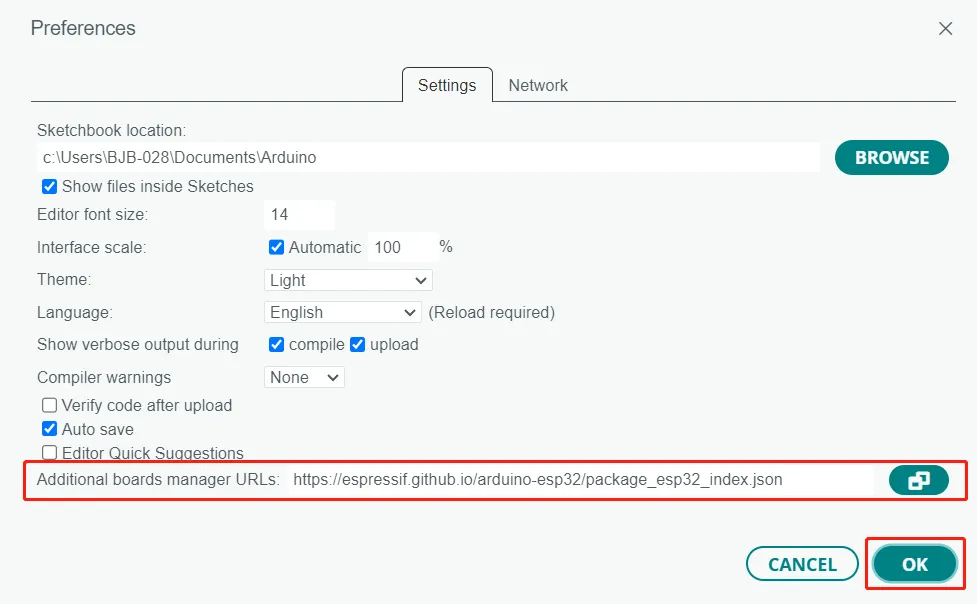Click the BROWSE button for sketchbook location

tap(891, 158)
